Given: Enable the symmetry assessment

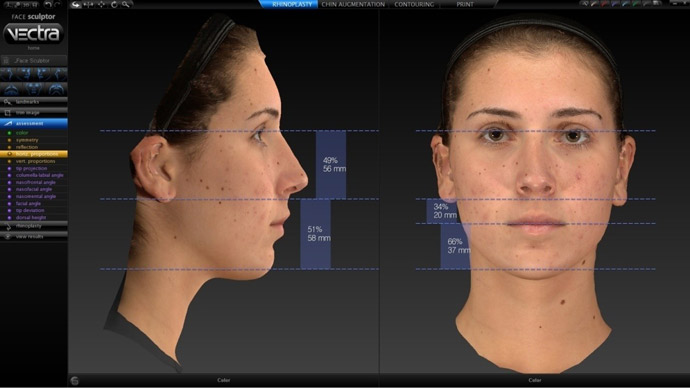Looking at the screenshot, I should click(26, 140).
